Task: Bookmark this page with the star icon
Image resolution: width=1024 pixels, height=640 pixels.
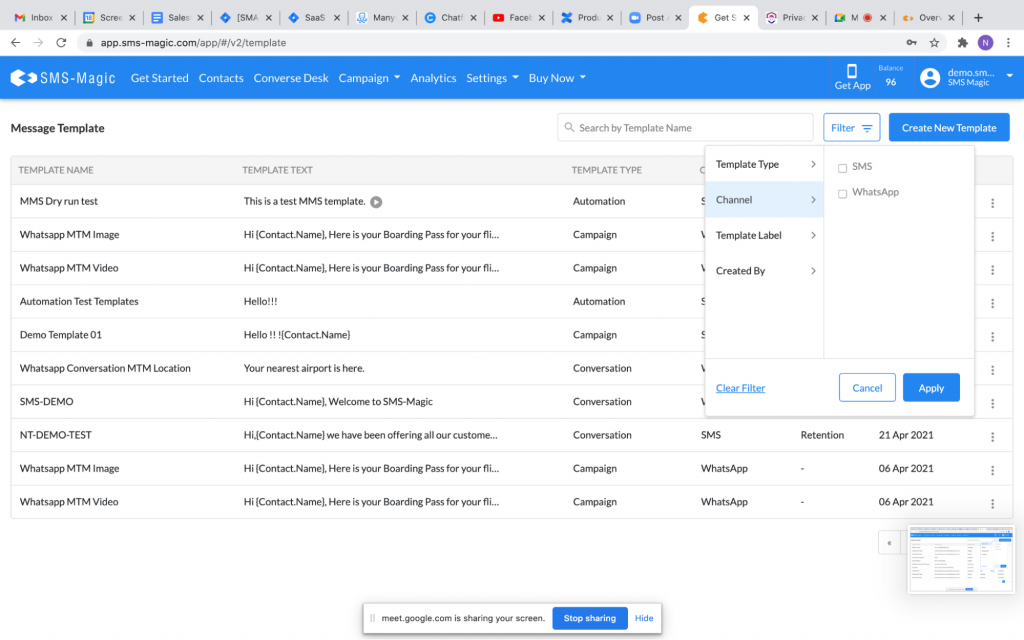Action: [x=934, y=42]
